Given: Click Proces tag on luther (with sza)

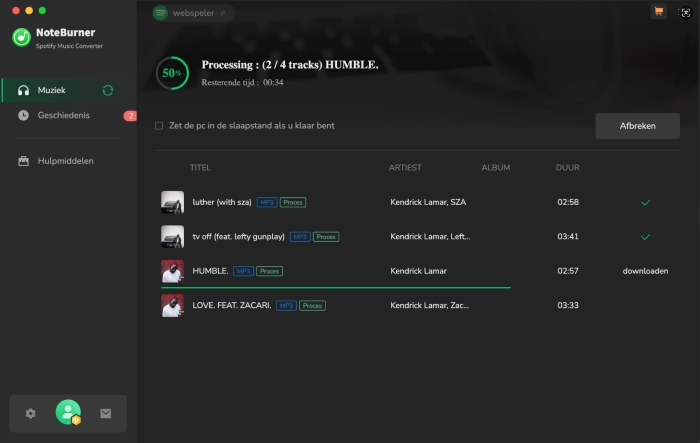Looking at the screenshot, I should tap(293, 202).
